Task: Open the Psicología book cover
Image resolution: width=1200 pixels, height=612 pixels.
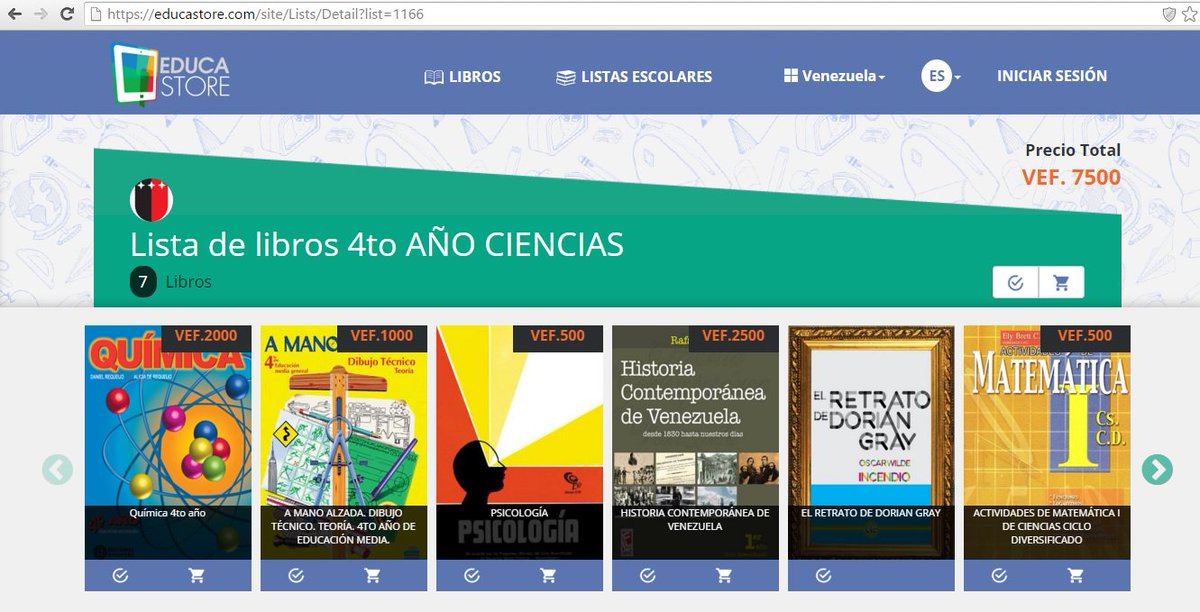Action: [x=520, y=442]
